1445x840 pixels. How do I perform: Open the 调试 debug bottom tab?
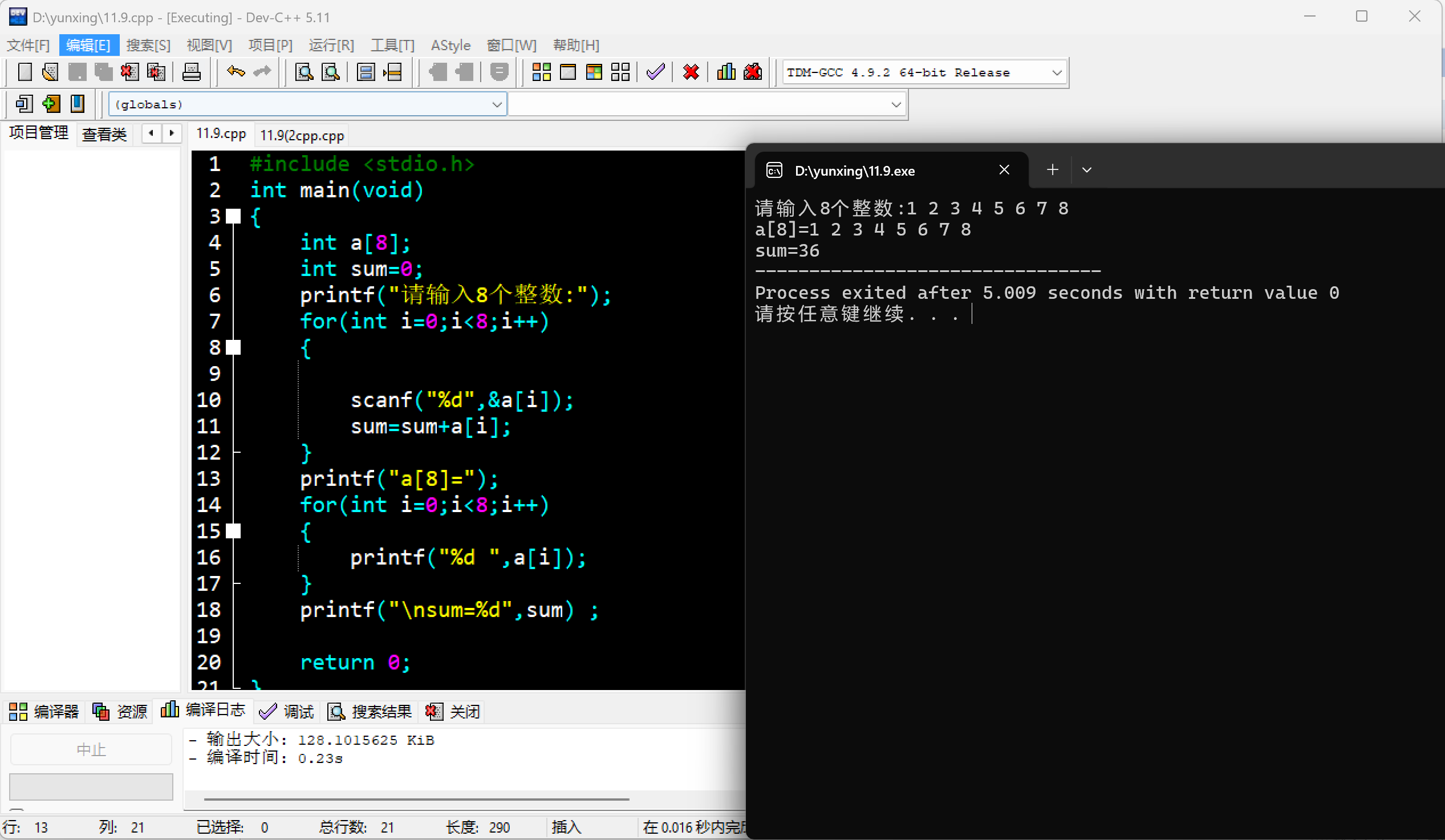pyautogui.click(x=287, y=712)
